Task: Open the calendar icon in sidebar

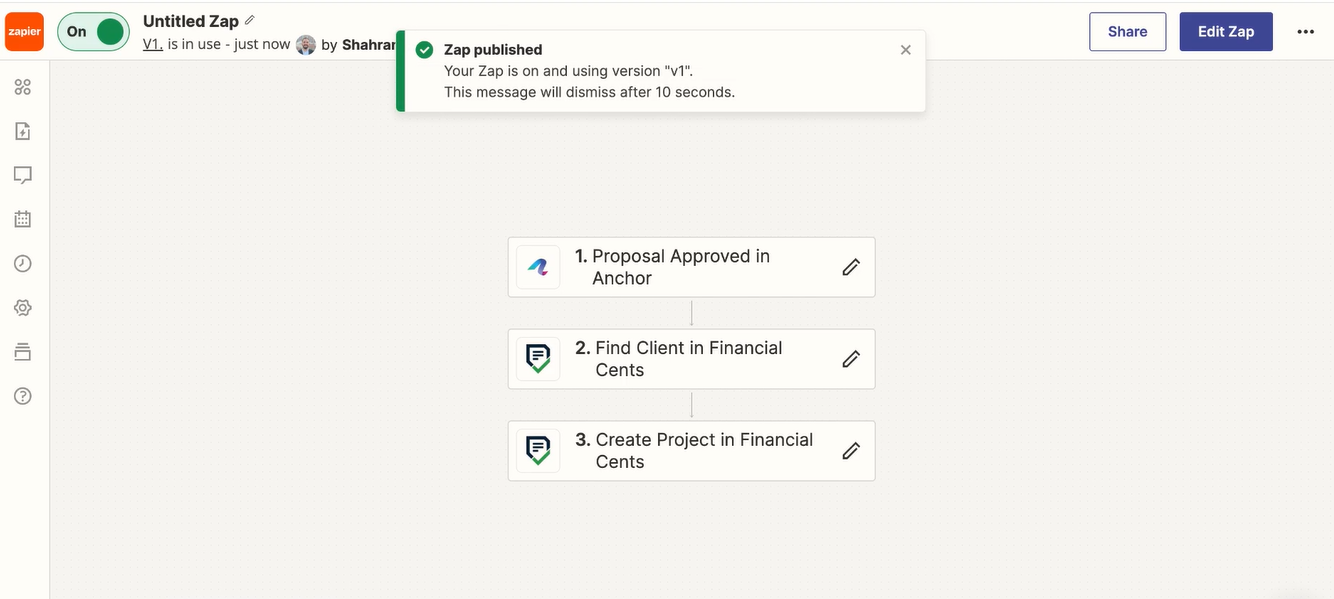Action: pos(23,219)
